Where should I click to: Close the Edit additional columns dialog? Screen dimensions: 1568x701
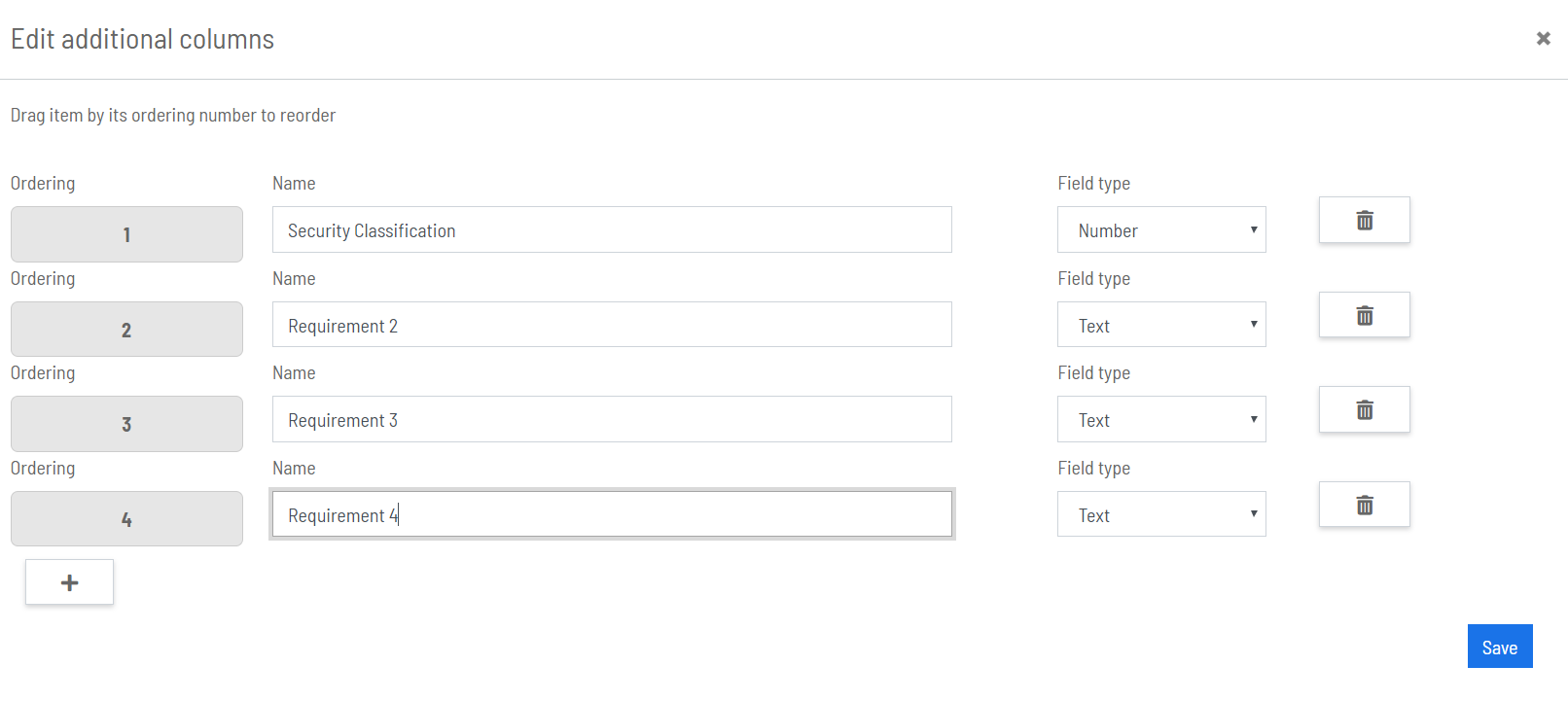pos(1543,38)
